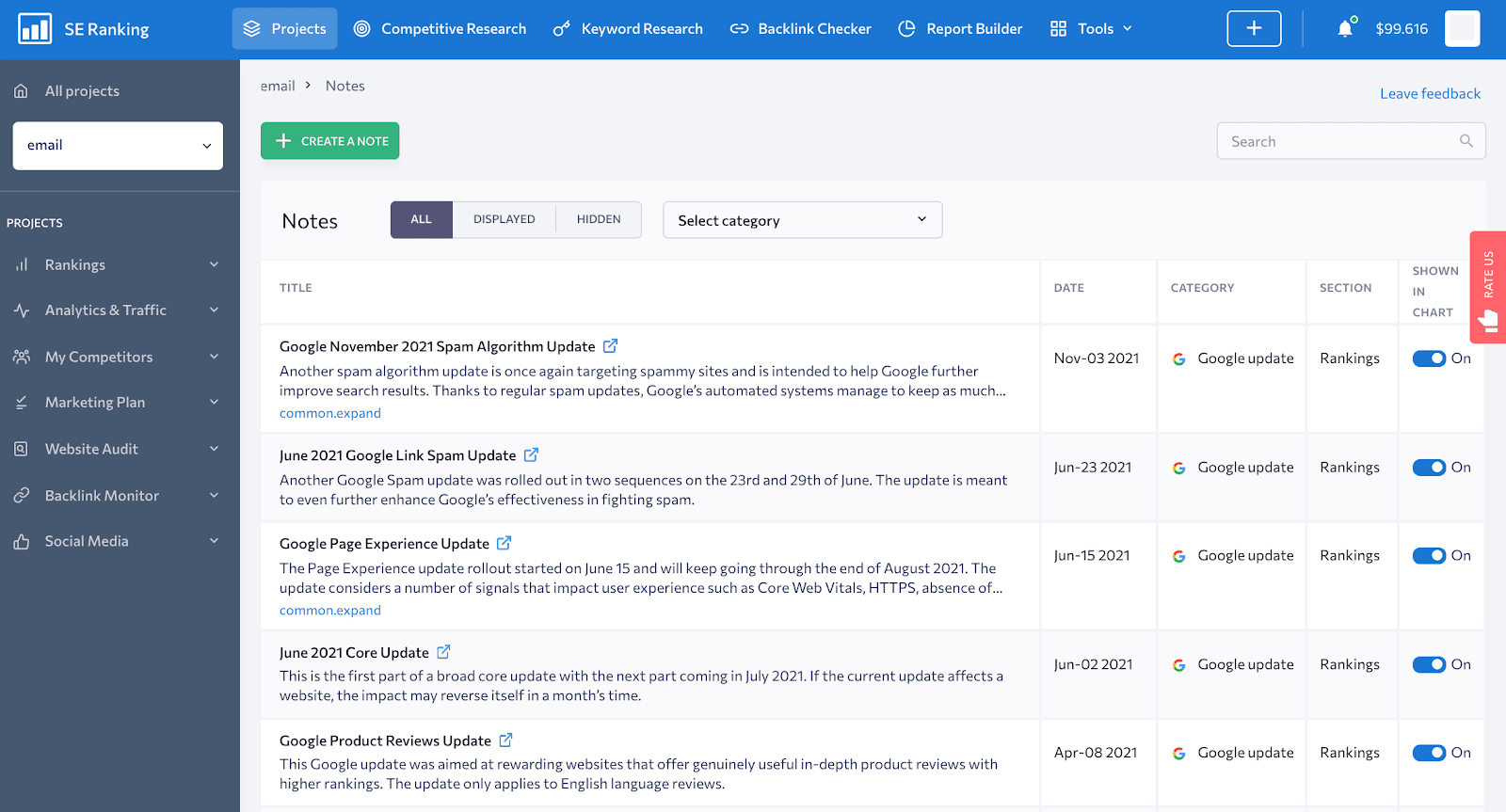Open external link for November 2021 Spam Update
The height and width of the screenshot is (812, 1506).
(x=610, y=346)
